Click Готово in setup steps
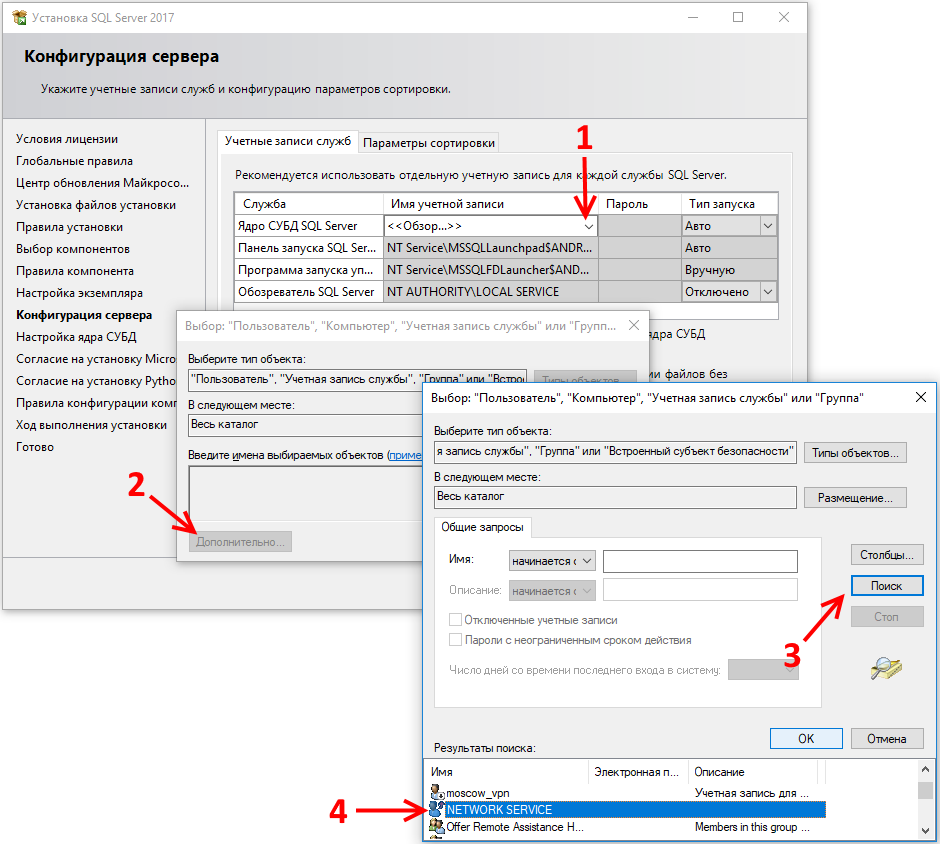The width and height of the screenshot is (940, 844). (x=35, y=447)
